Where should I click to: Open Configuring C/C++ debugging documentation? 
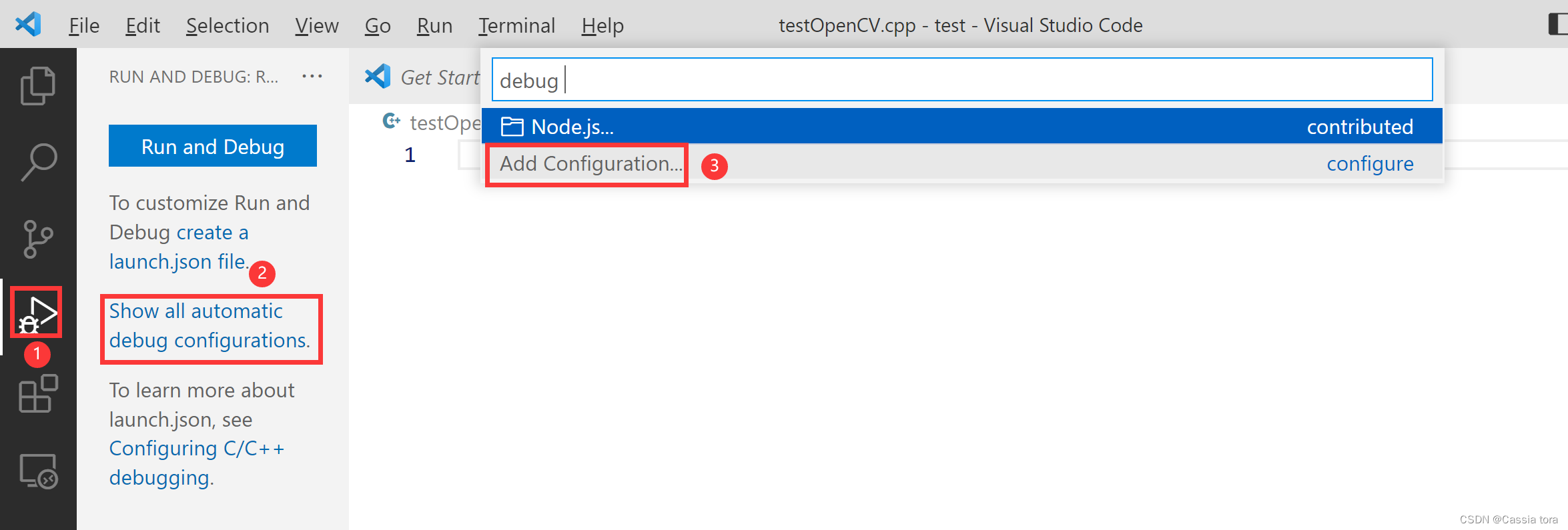(x=198, y=462)
